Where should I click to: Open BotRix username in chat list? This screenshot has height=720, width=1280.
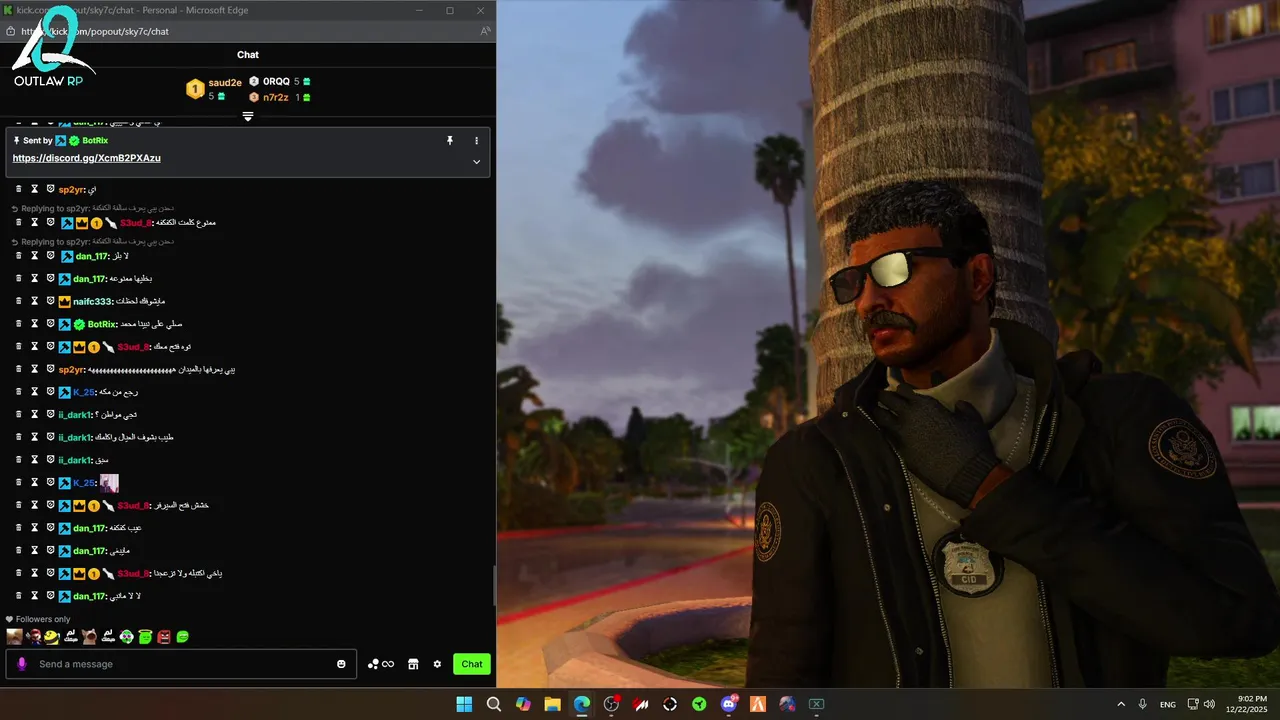coord(102,324)
